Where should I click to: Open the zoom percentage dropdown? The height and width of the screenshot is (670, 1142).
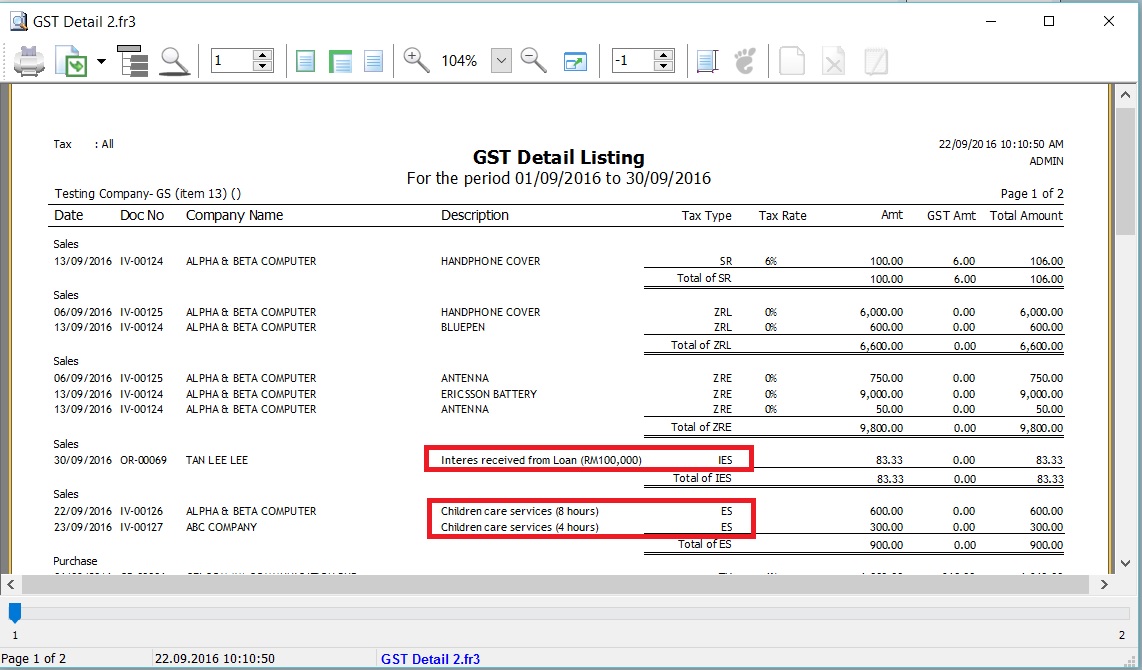tap(501, 60)
